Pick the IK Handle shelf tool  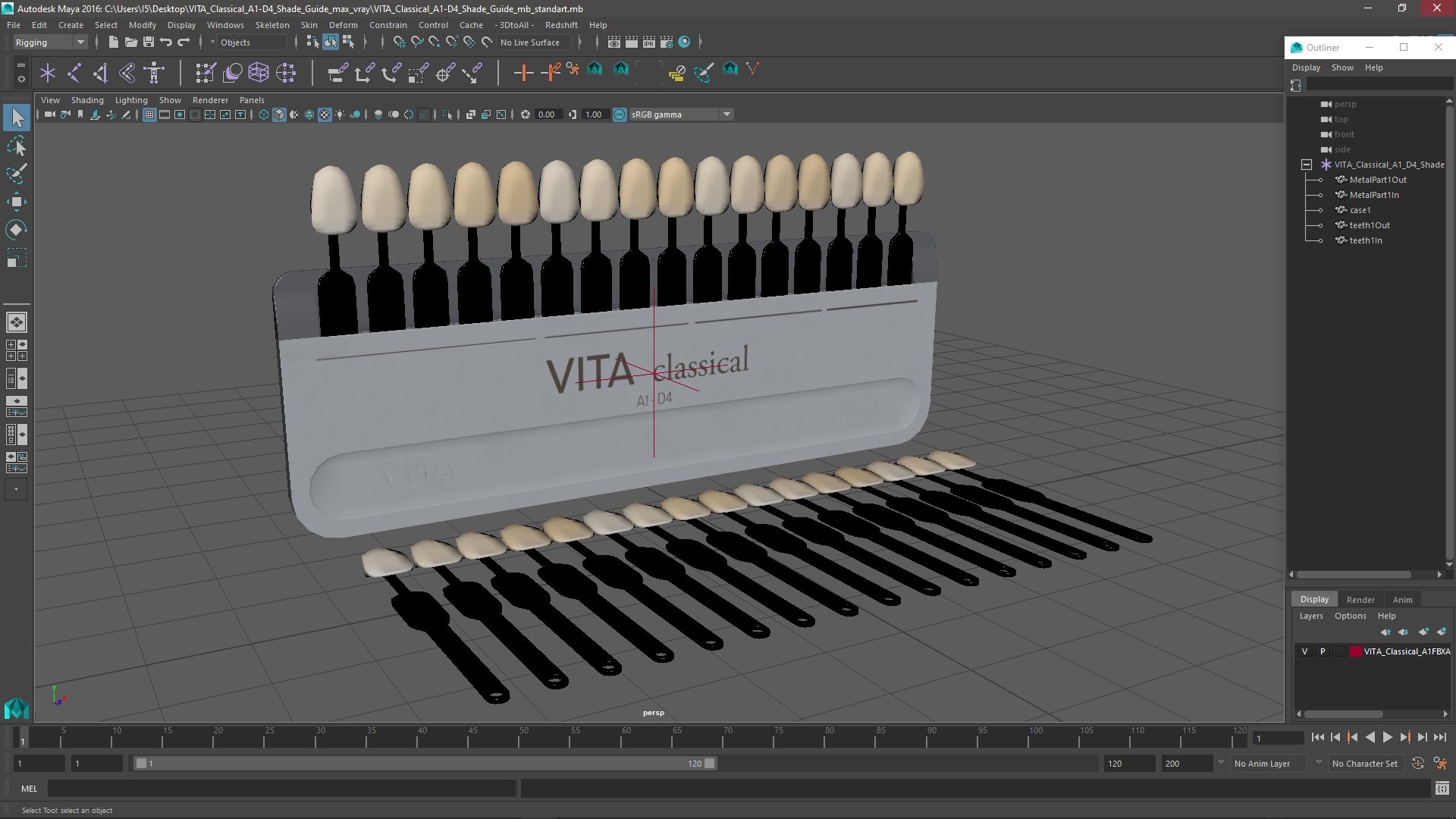[x=101, y=73]
